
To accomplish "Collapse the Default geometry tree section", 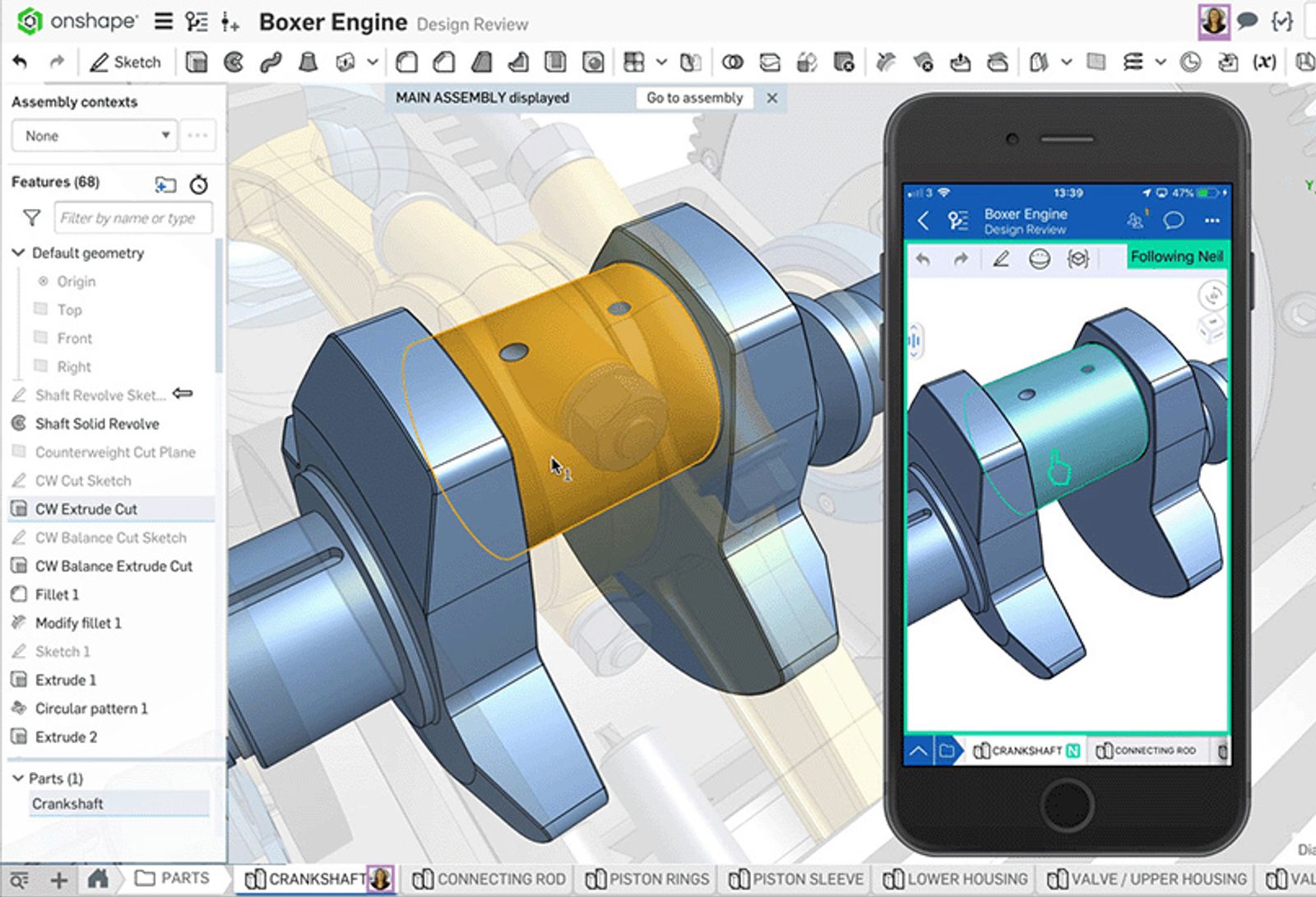I will point(18,253).
